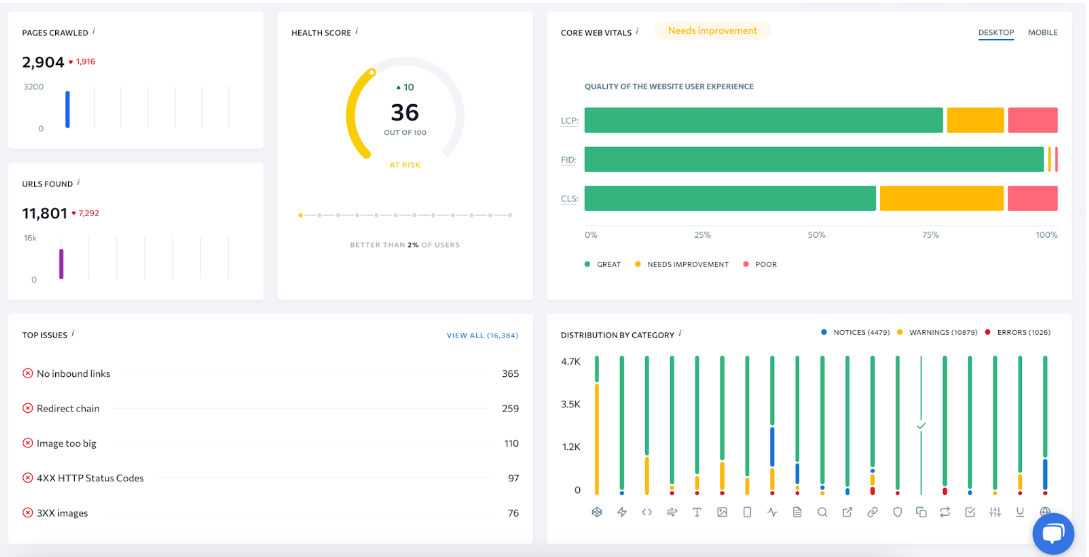Click the purple URLs Found bar

point(61,264)
